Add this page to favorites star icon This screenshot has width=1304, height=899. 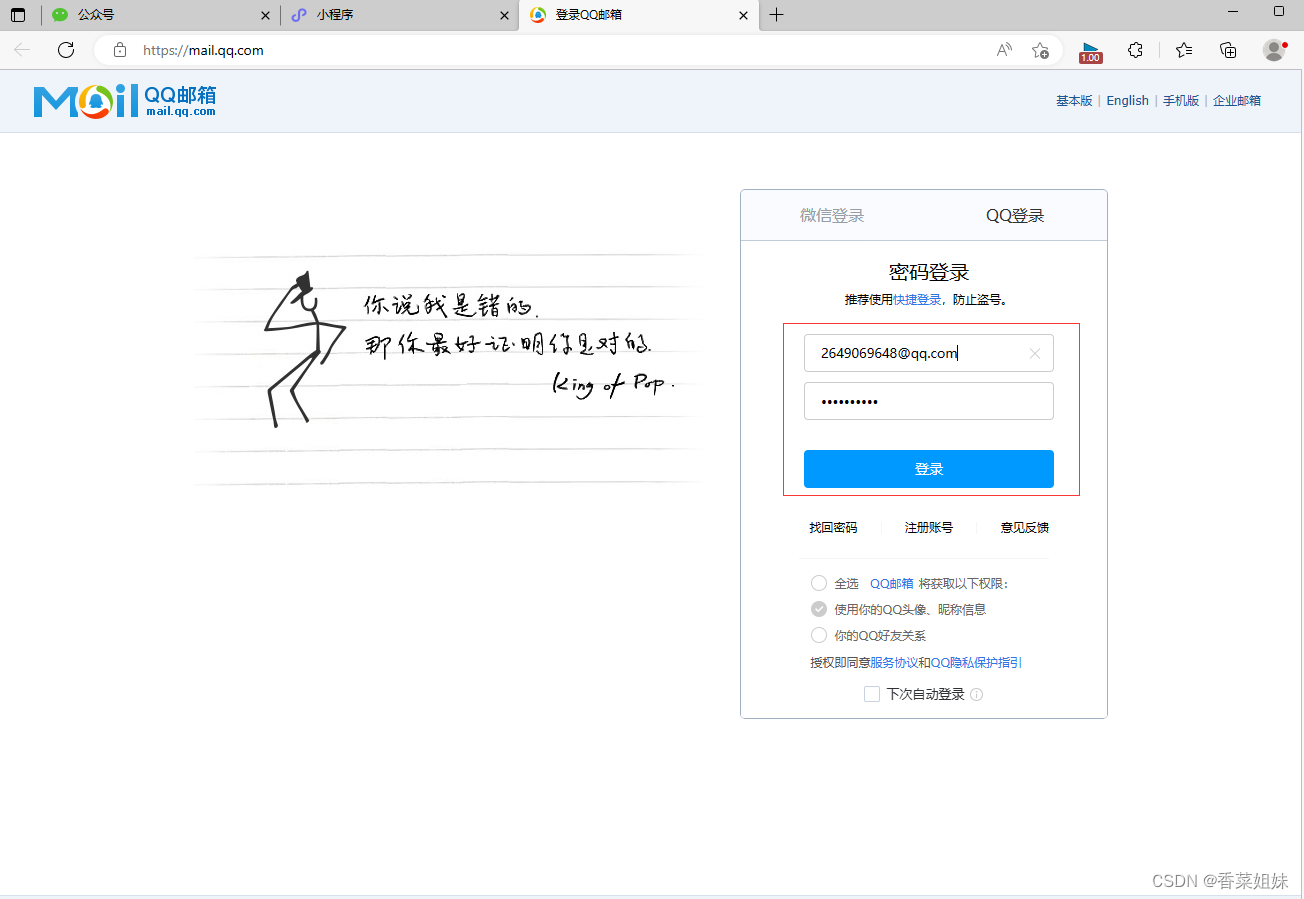(1040, 50)
